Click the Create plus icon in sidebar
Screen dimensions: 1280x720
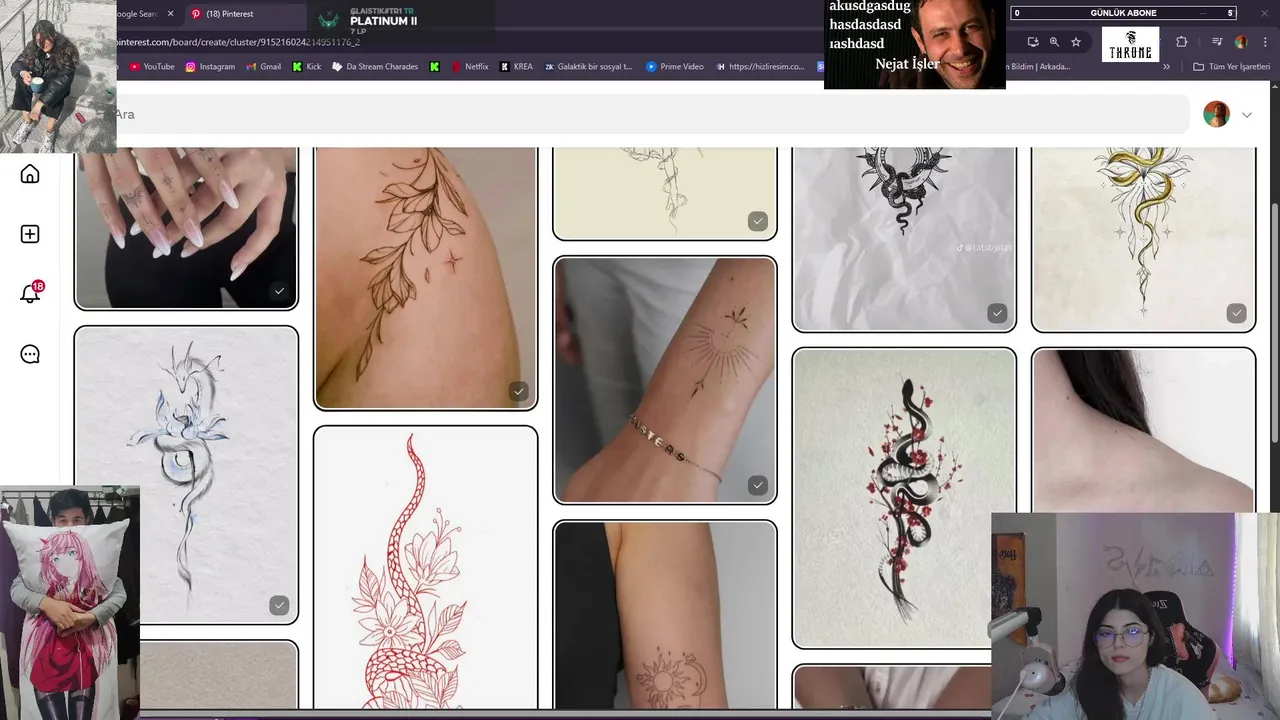[x=30, y=234]
